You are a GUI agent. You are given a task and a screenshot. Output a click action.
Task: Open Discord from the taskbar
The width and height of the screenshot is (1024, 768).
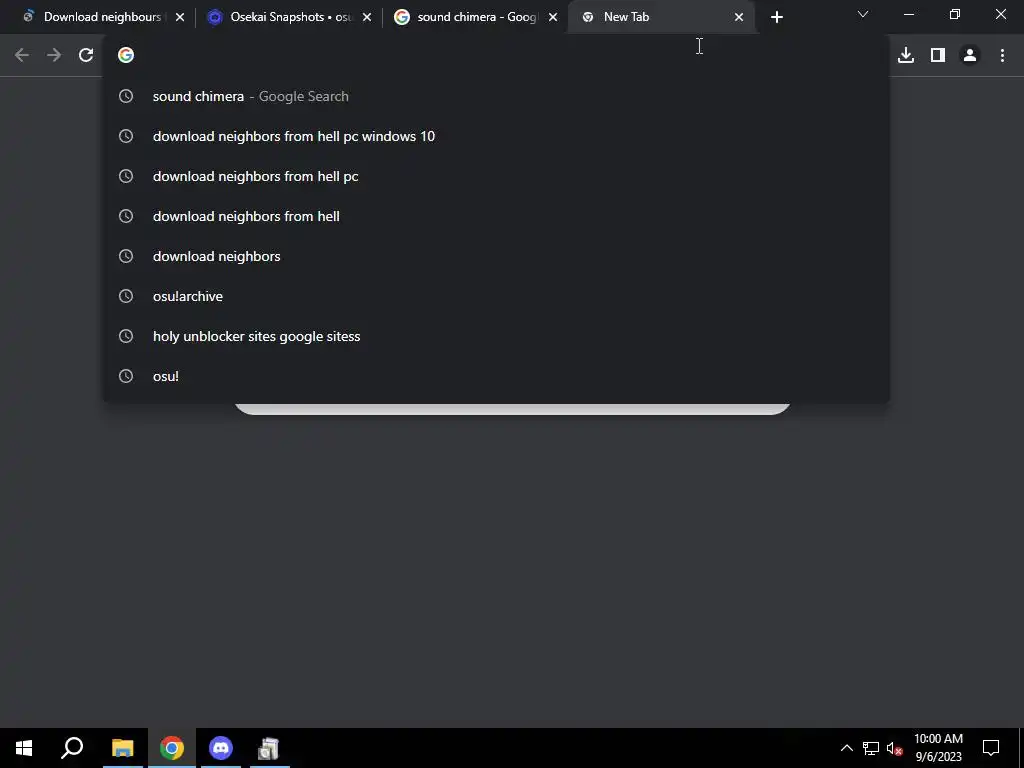[x=221, y=748]
